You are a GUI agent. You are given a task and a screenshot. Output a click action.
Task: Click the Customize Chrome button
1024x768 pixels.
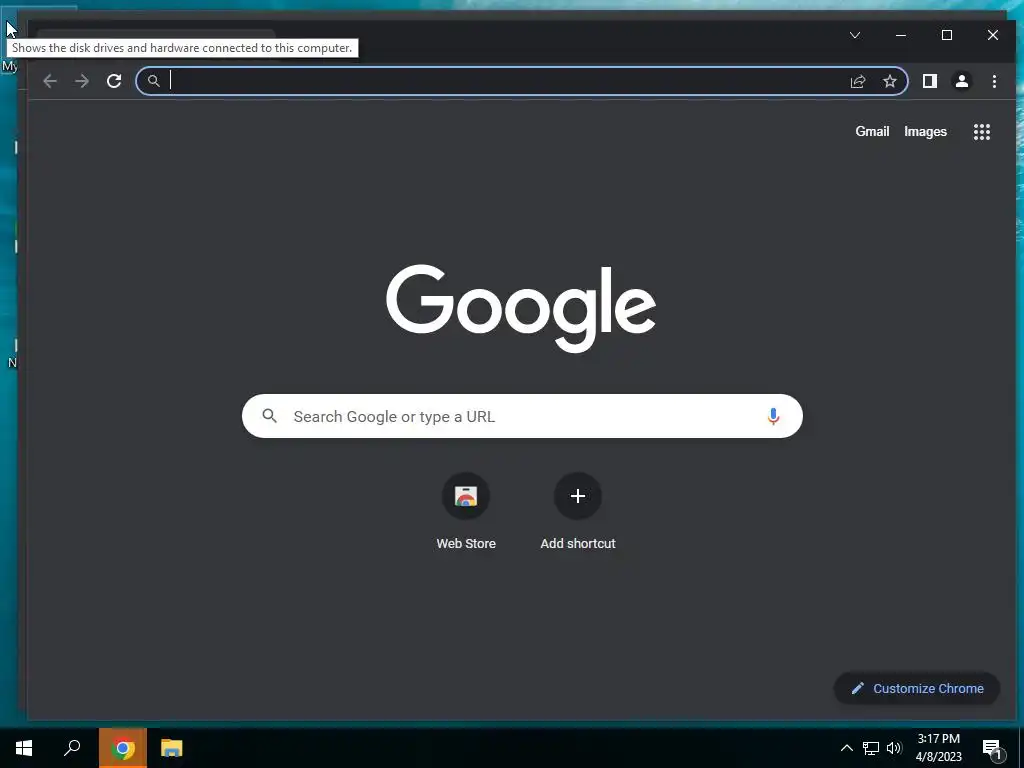[x=917, y=688]
